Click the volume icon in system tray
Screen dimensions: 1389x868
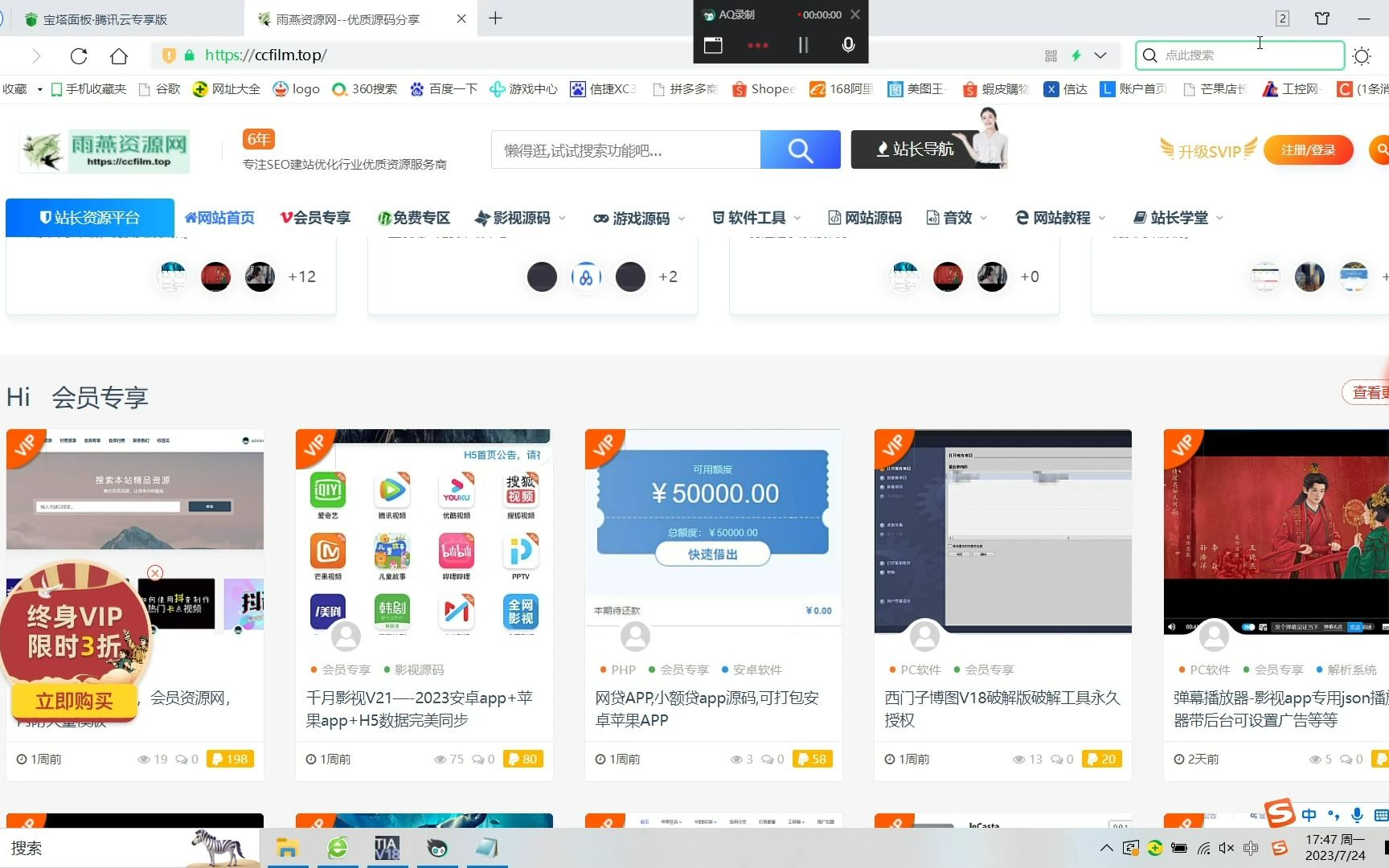[x=1226, y=848]
